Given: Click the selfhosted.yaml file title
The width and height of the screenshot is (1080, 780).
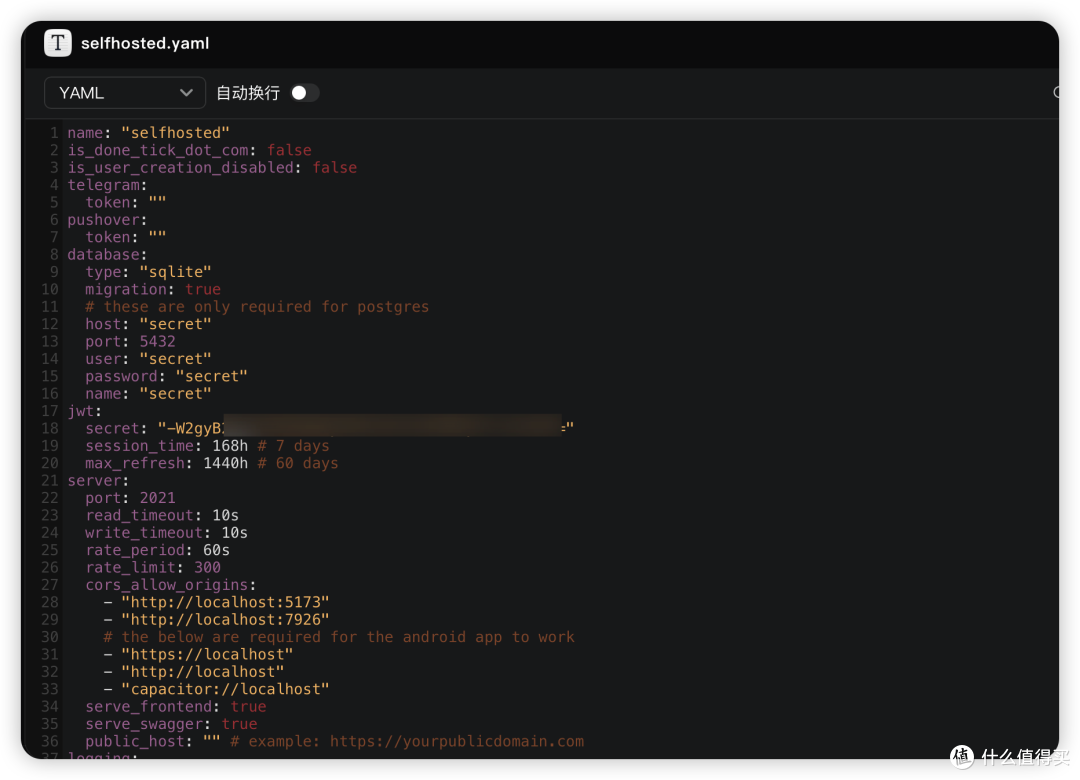Looking at the screenshot, I should point(145,43).
